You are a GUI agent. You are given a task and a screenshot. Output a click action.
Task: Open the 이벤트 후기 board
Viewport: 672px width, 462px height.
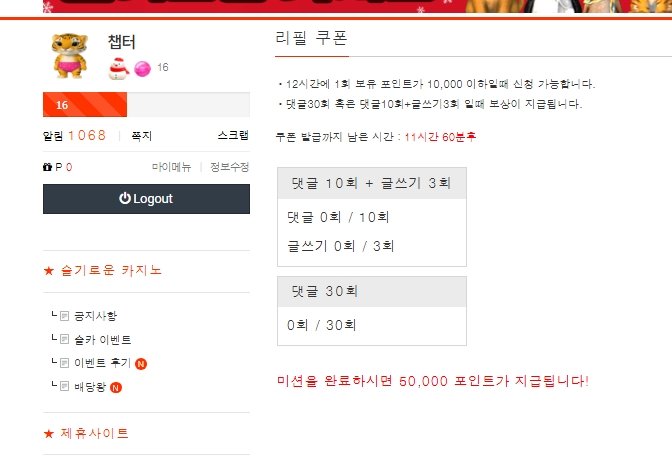(x=102, y=363)
